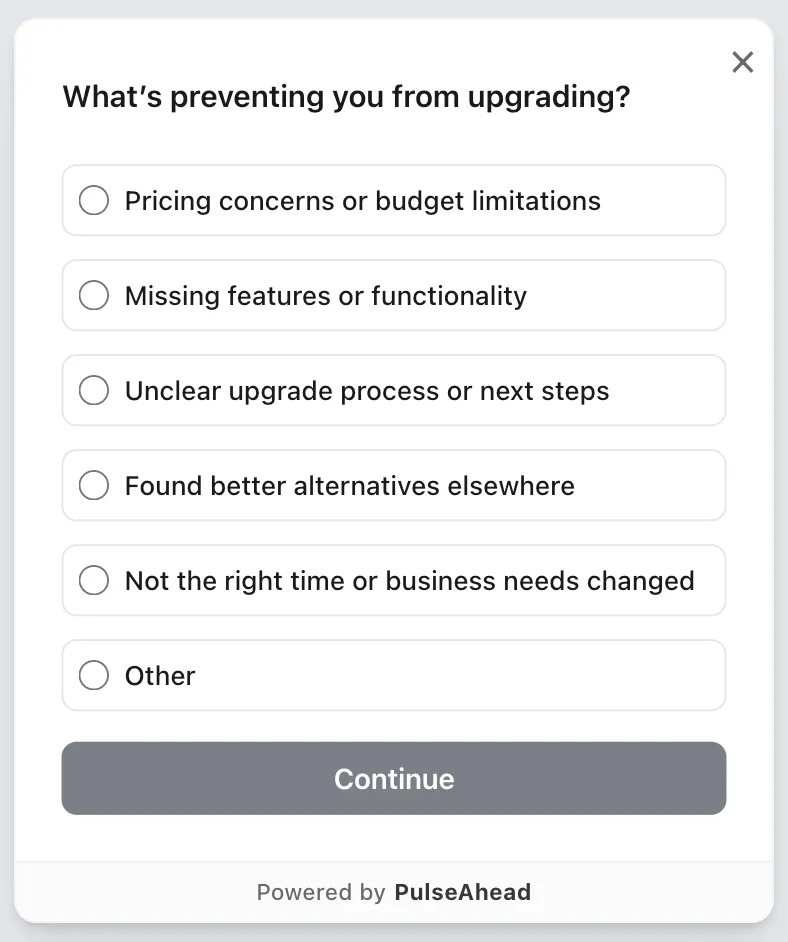
Task: Click the survey question heading
Action: pos(346,96)
